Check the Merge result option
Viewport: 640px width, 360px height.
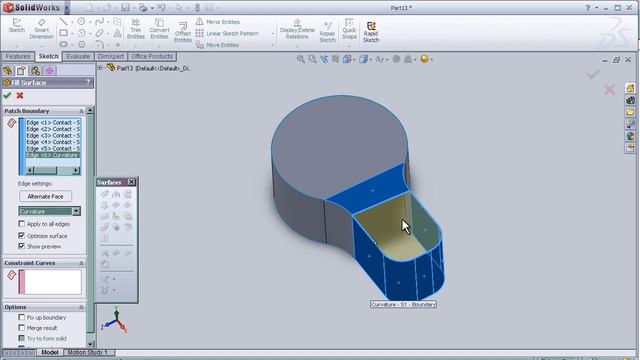click(22, 328)
